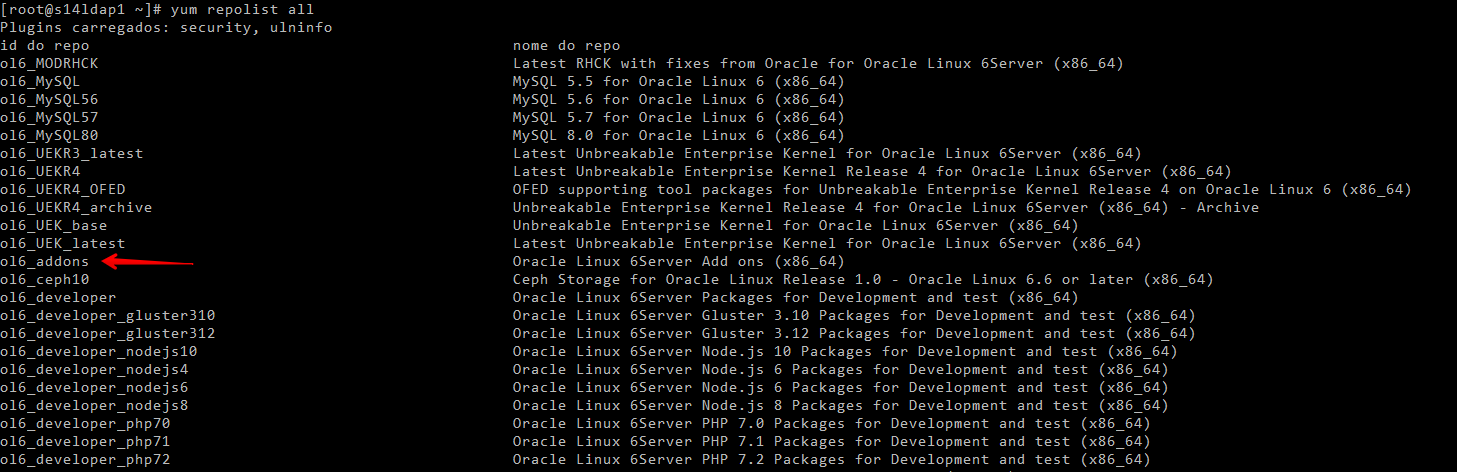Select the ol6_UEKR4_OFED repo id
The image size is (1457, 472).
pyautogui.click(x=62, y=190)
